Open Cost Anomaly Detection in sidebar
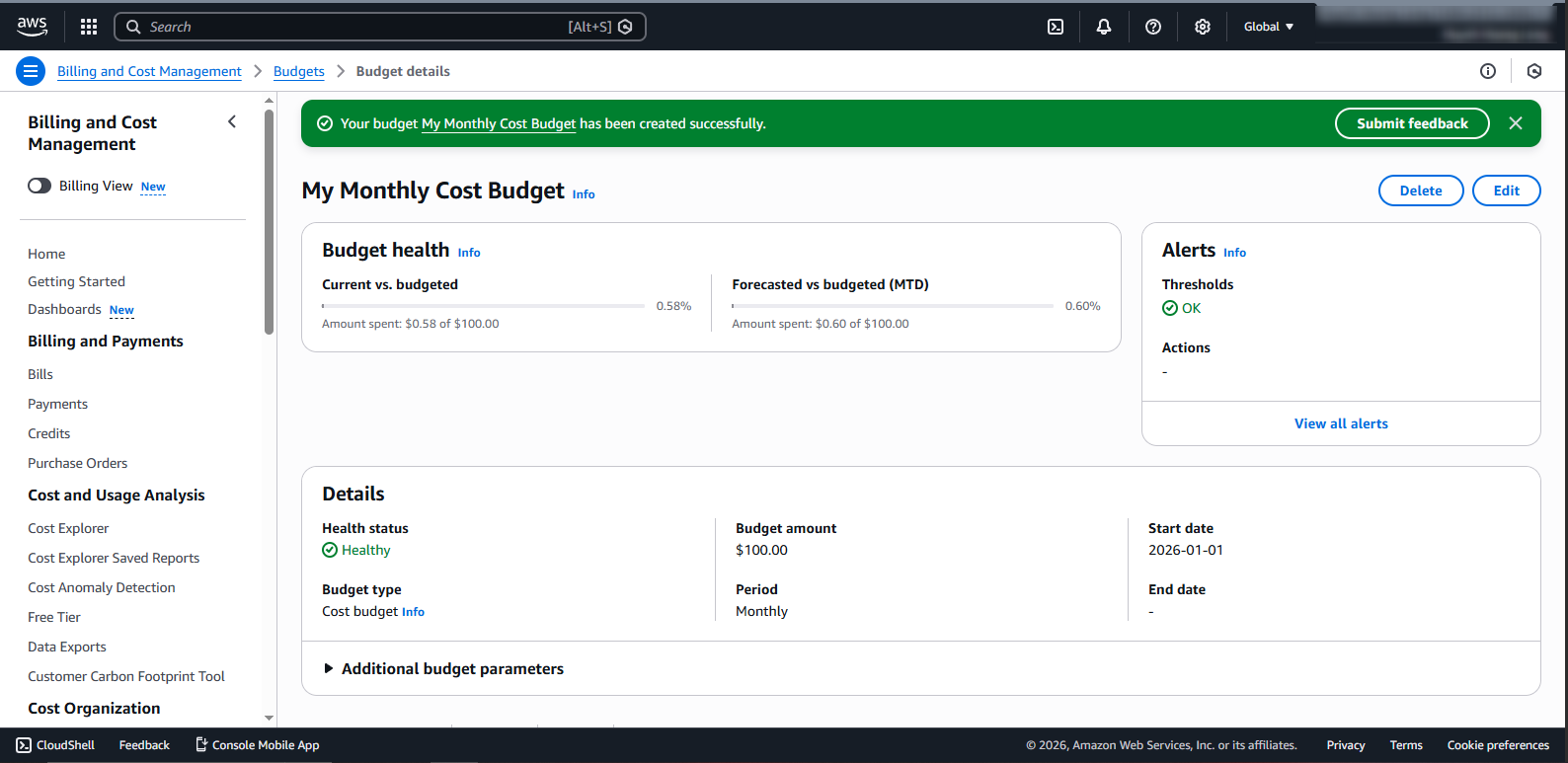 click(x=101, y=587)
